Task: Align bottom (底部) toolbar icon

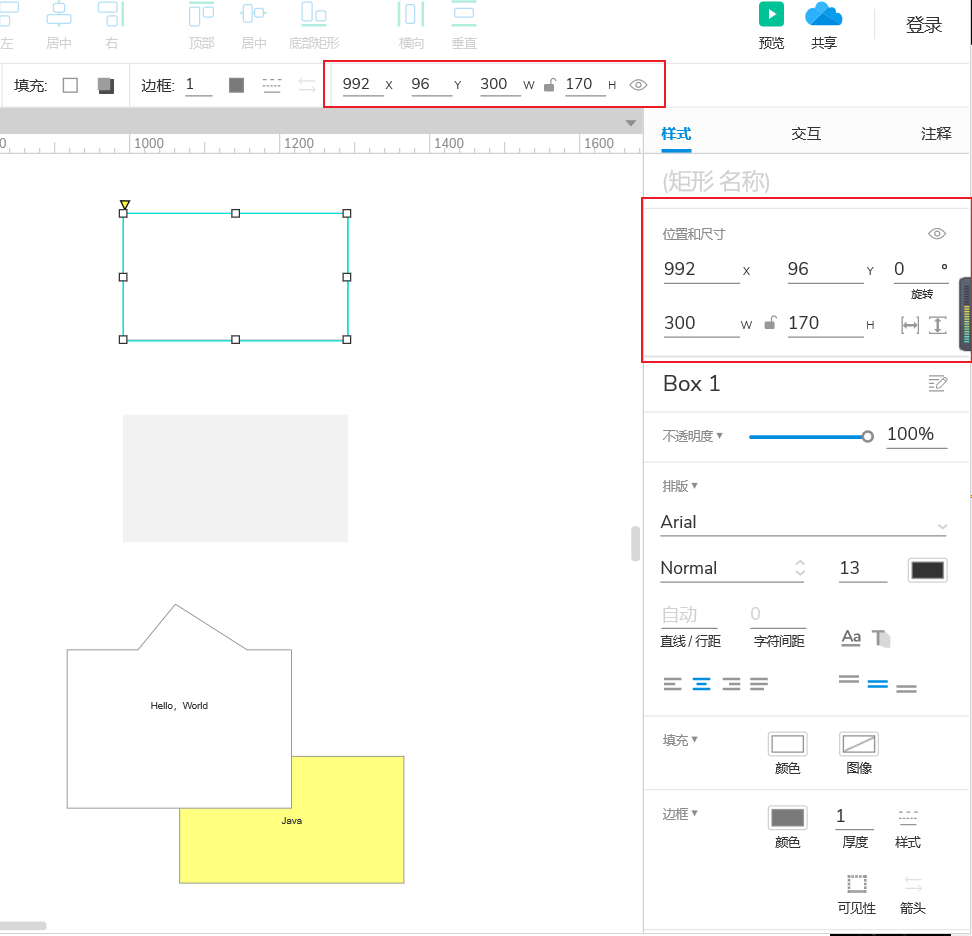Action: 314,14
